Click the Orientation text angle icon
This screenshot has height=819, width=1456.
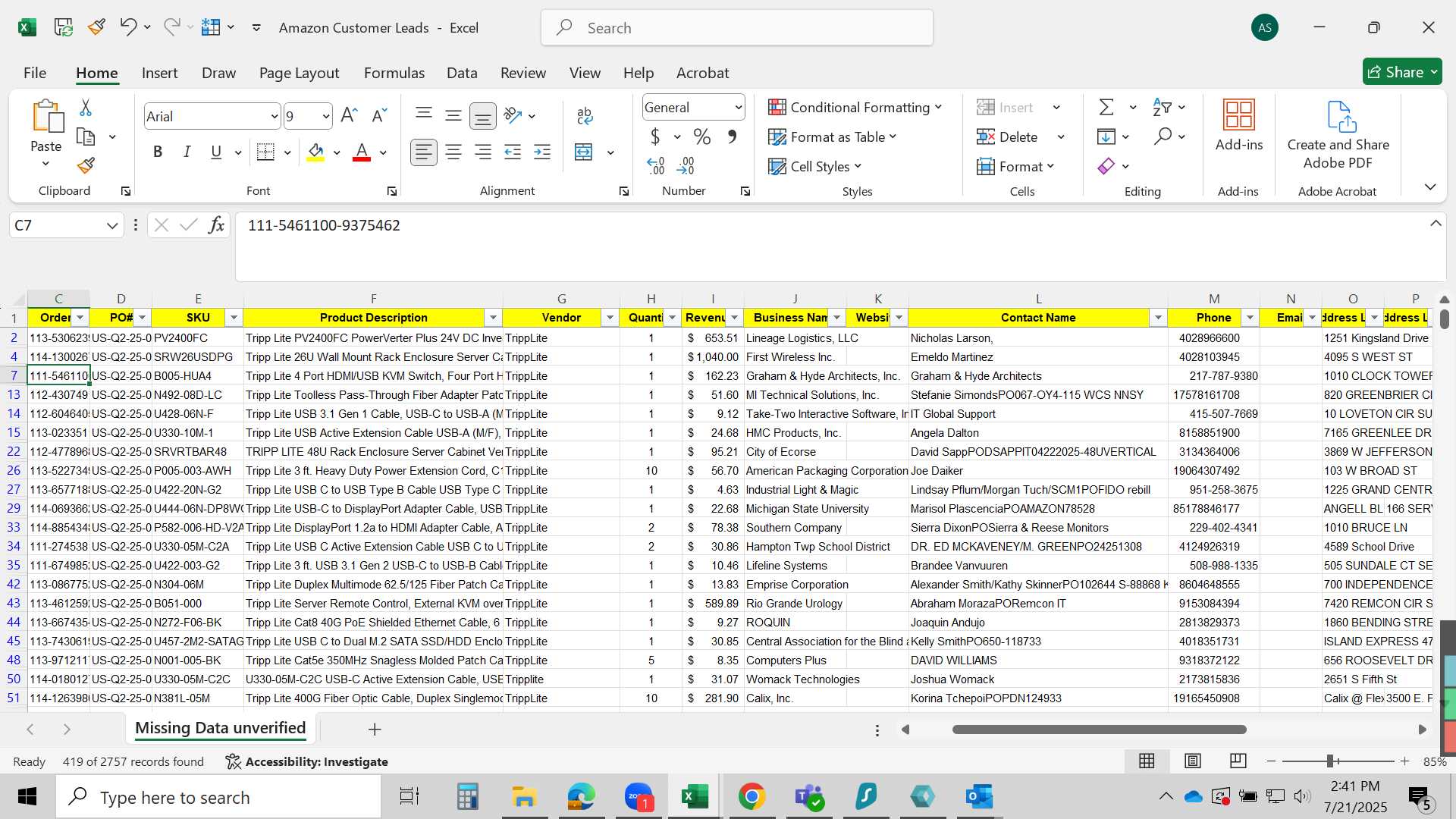[513, 115]
